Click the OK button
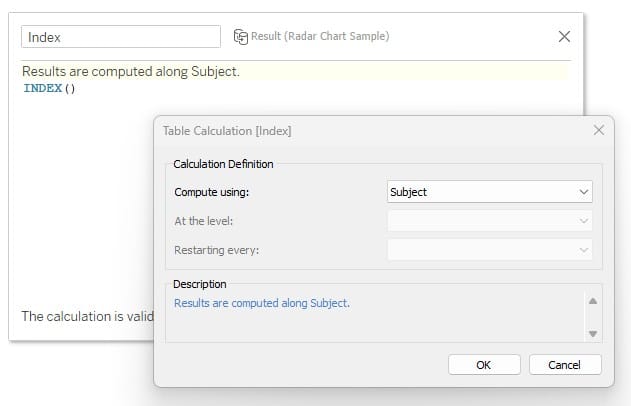Image resolution: width=631 pixels, height=406 pixels. click(x=484, y=365)
